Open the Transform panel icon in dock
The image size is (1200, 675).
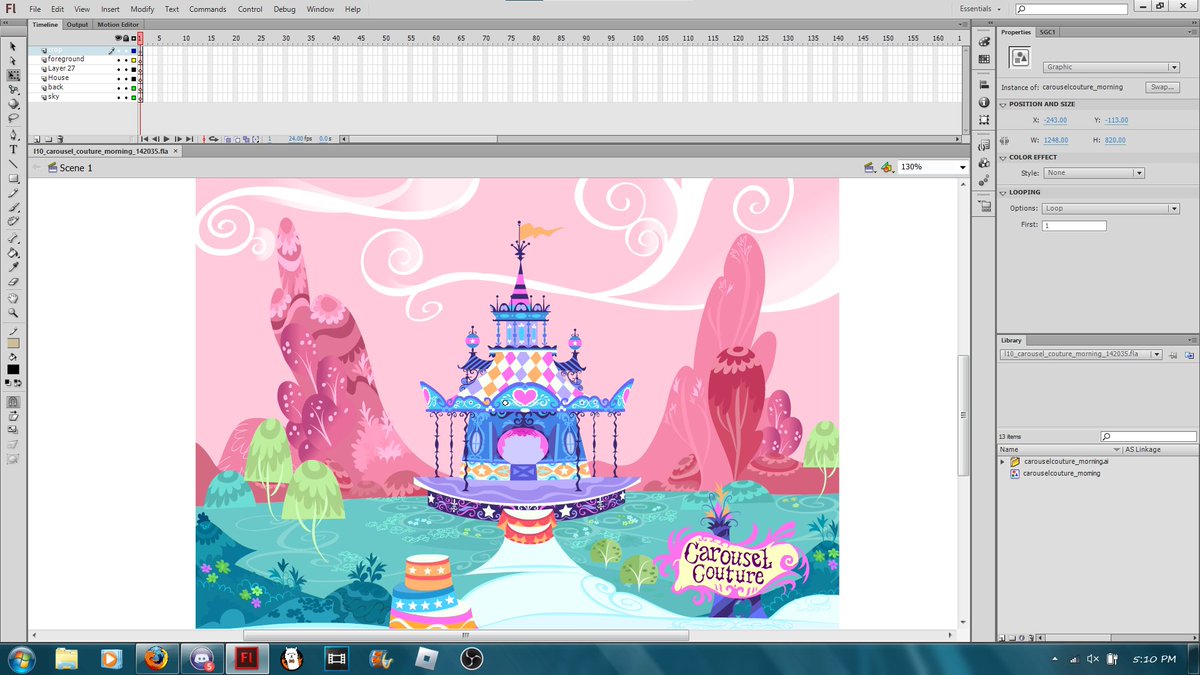point(984,119)
